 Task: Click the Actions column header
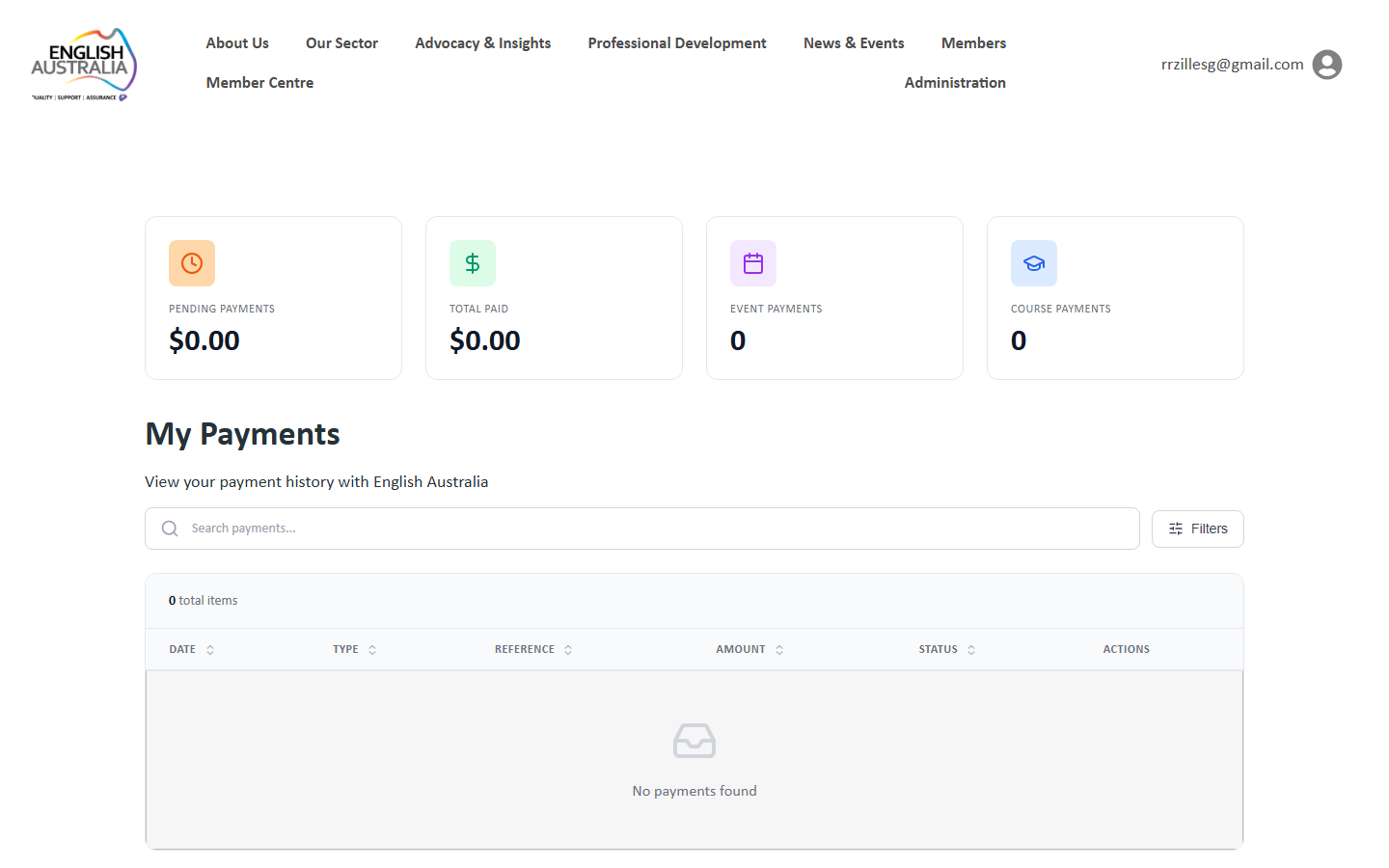[x=1127, y=650]
